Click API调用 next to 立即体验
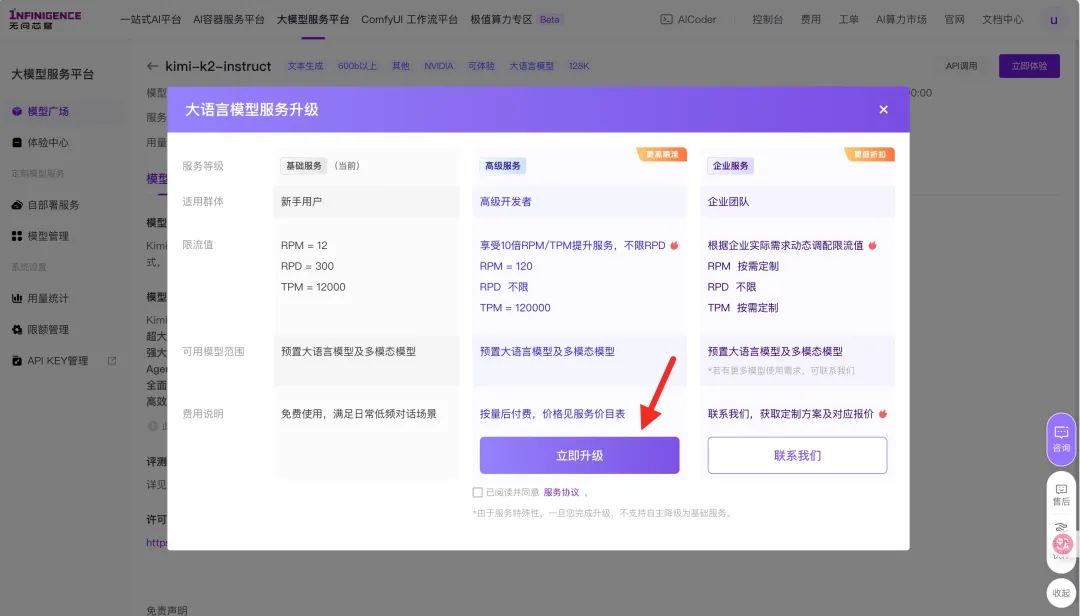Screen dimensions: 1080x616 pyautogui.click(x=962, y=66)
